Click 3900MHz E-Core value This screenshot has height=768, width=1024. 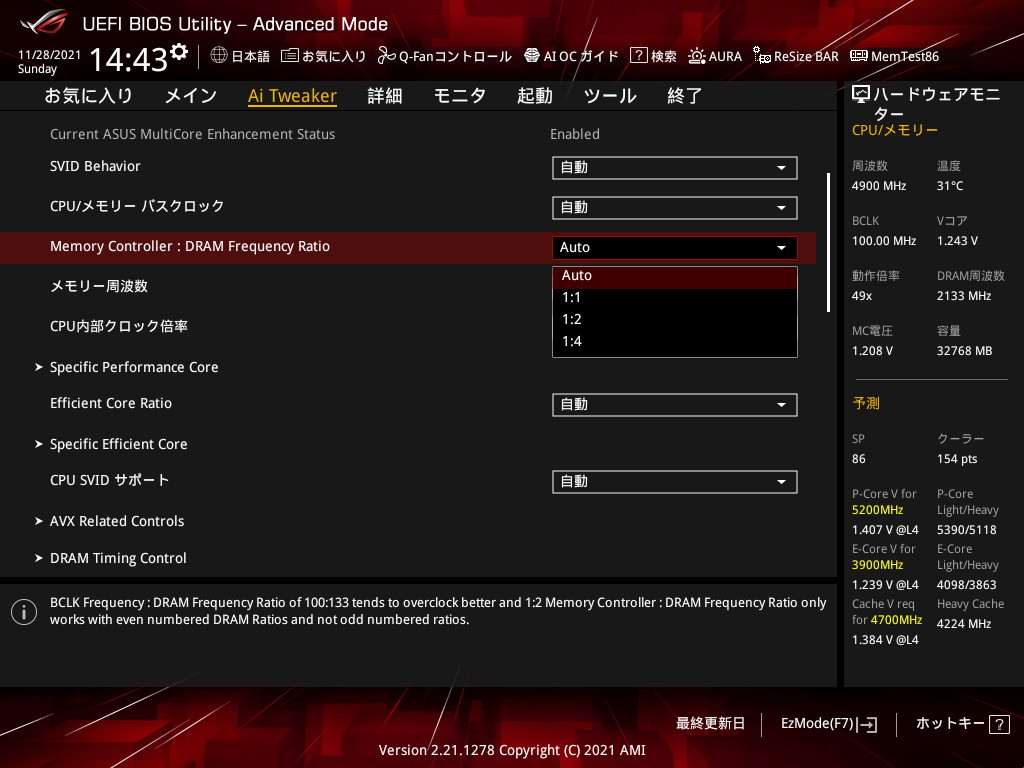[878, 565]
